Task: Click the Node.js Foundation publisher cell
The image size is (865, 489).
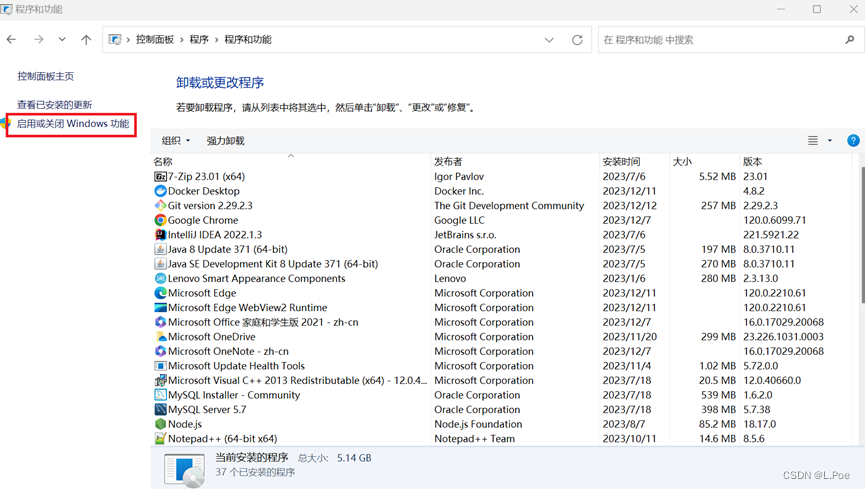Action: click(478, 424)
